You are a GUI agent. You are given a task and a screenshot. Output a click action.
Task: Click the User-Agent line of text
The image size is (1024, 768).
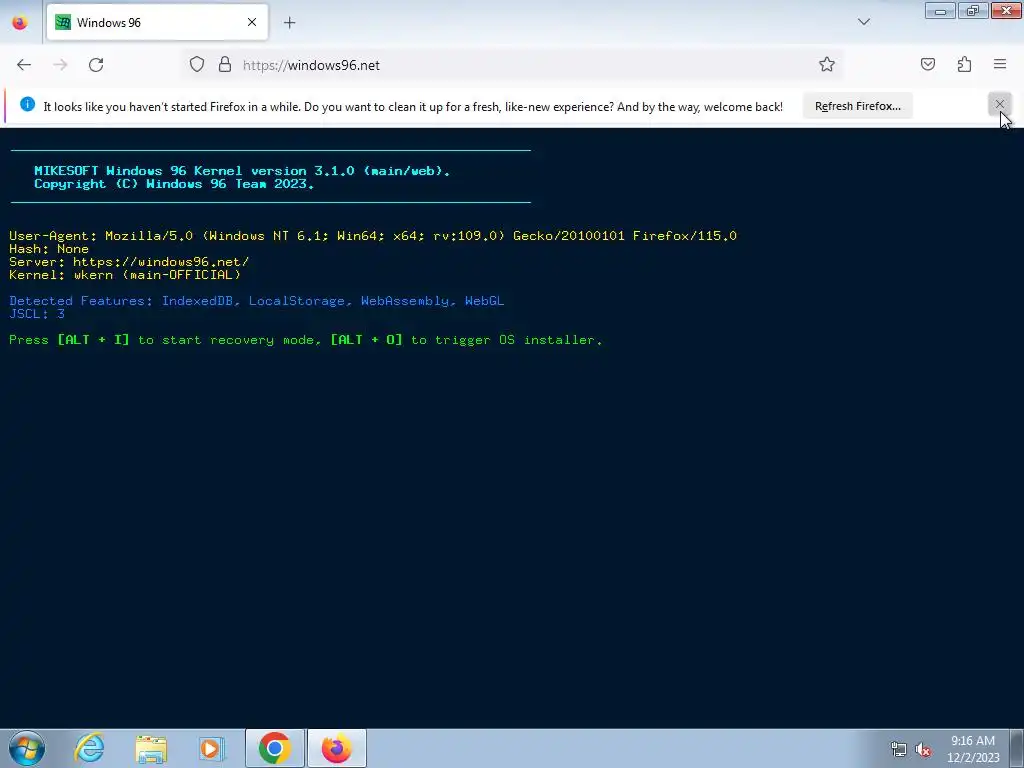(x=373, y=236)
